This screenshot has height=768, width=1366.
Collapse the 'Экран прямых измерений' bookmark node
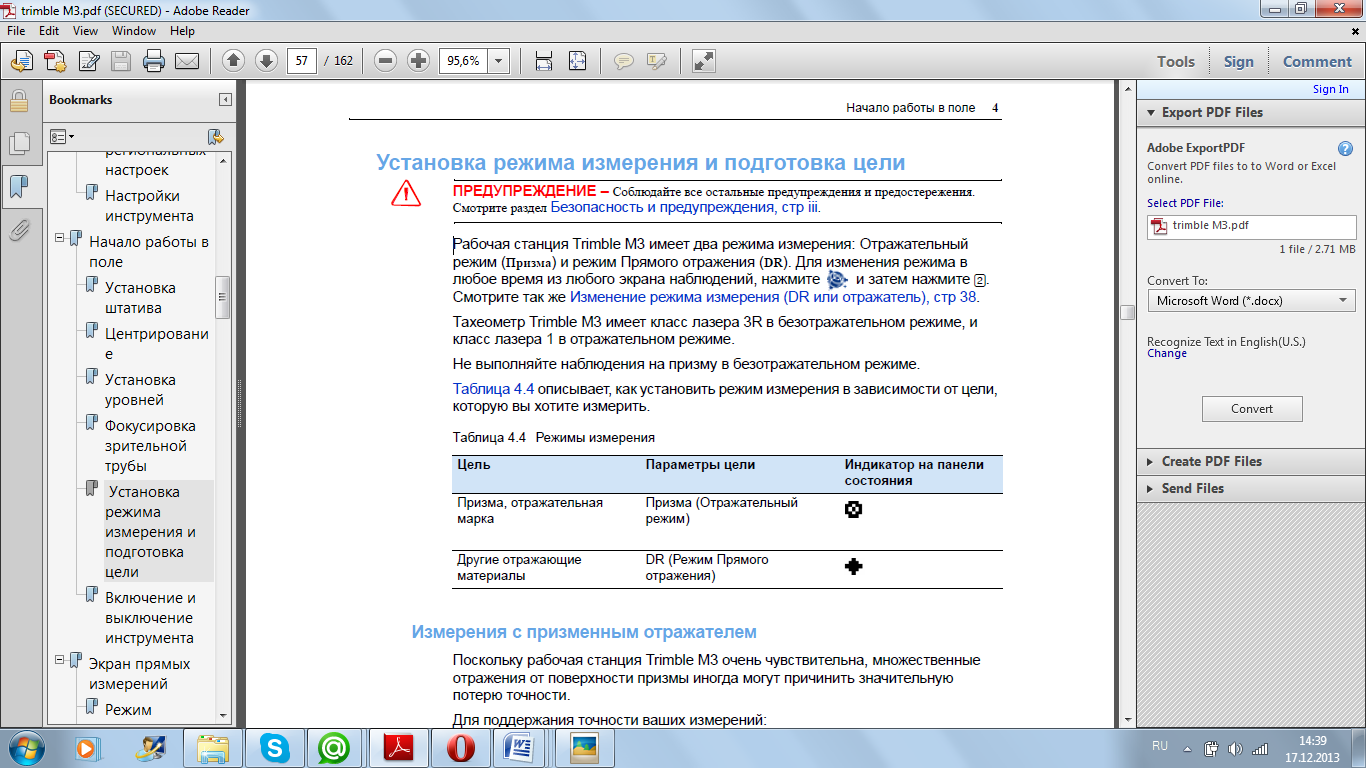[x=60, y=660]
